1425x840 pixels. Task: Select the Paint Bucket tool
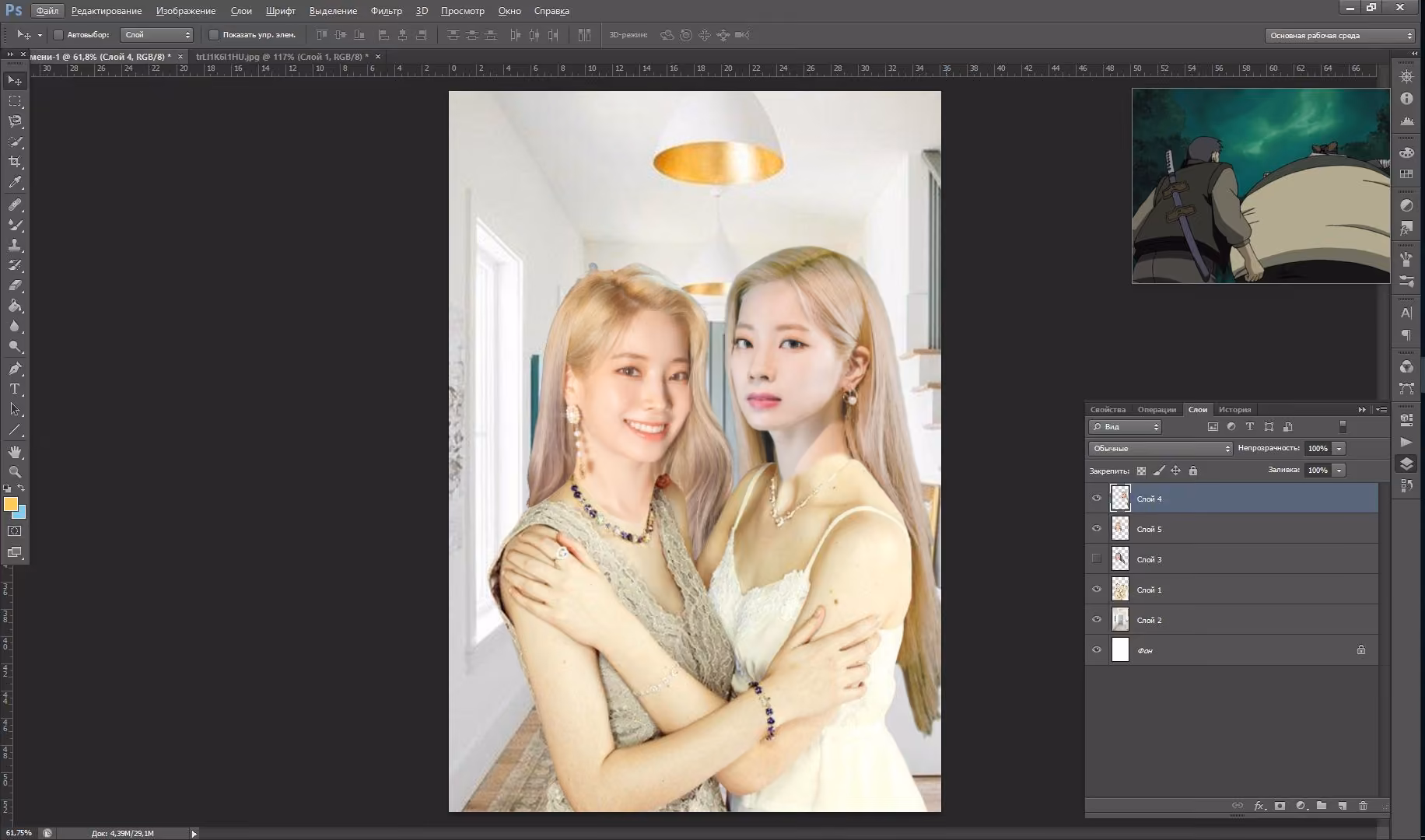pyautogui.click(x=15, y=306)
